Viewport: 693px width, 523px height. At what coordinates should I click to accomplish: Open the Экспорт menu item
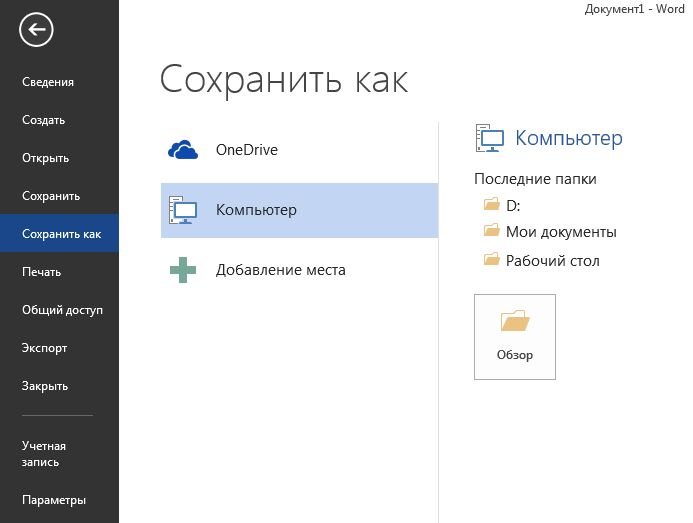(45, 348)
